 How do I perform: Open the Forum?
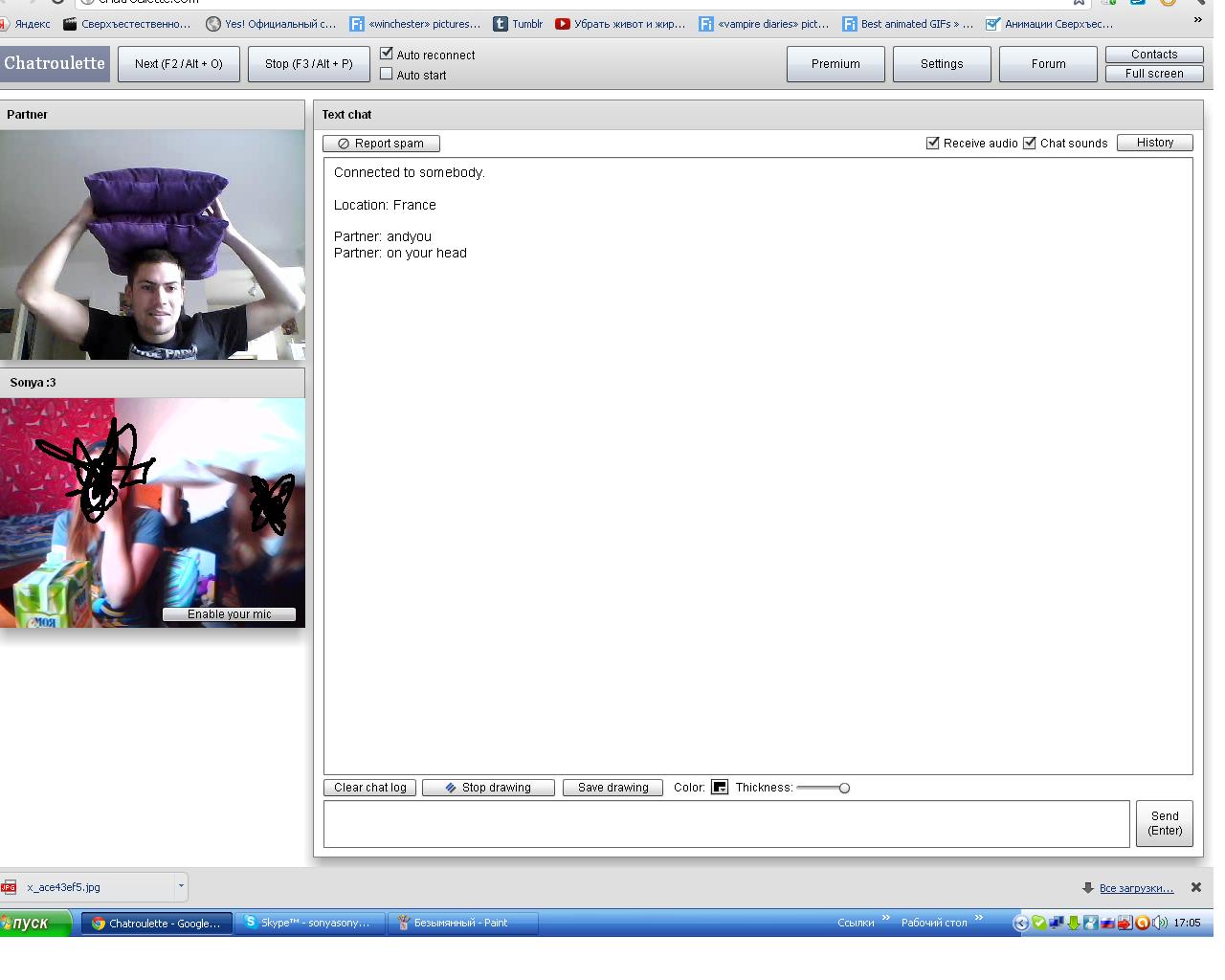(1048, 64)
